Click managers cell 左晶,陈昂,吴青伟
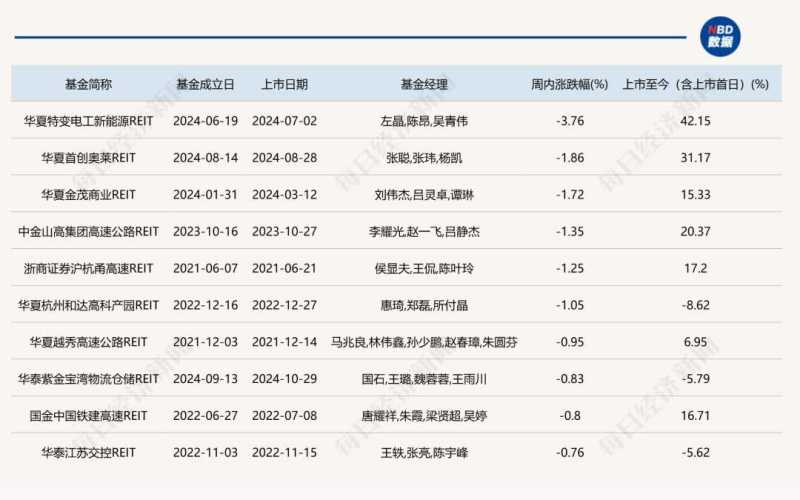Image resolution: width=800 pixels, height=500 pixels. pos(424,121)
